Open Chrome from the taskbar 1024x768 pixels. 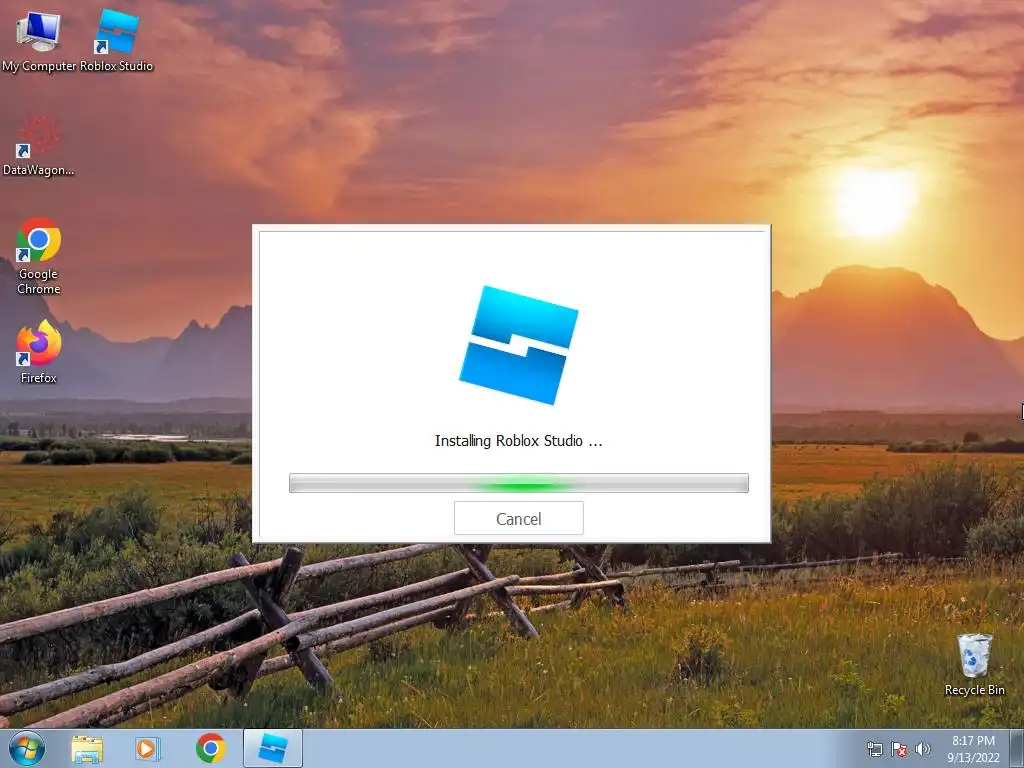(x=210, y=748)
